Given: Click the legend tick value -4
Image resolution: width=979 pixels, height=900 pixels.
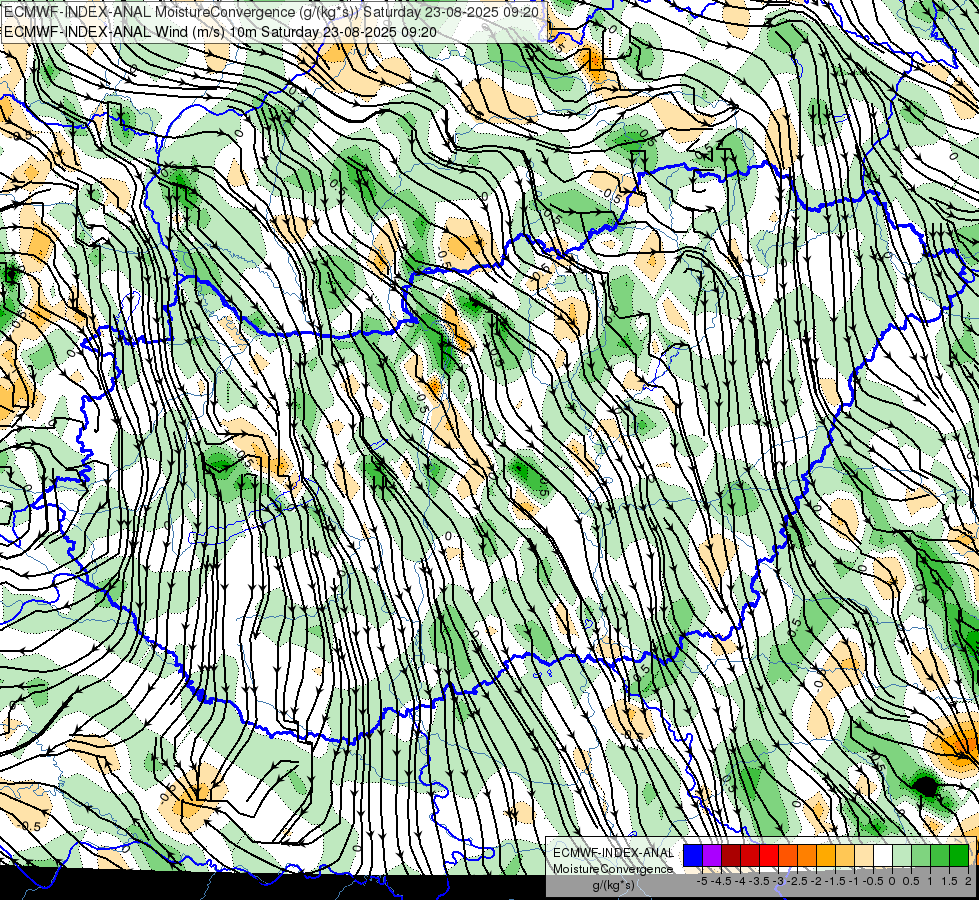Looking at the screenshot, I should point(740,881).
